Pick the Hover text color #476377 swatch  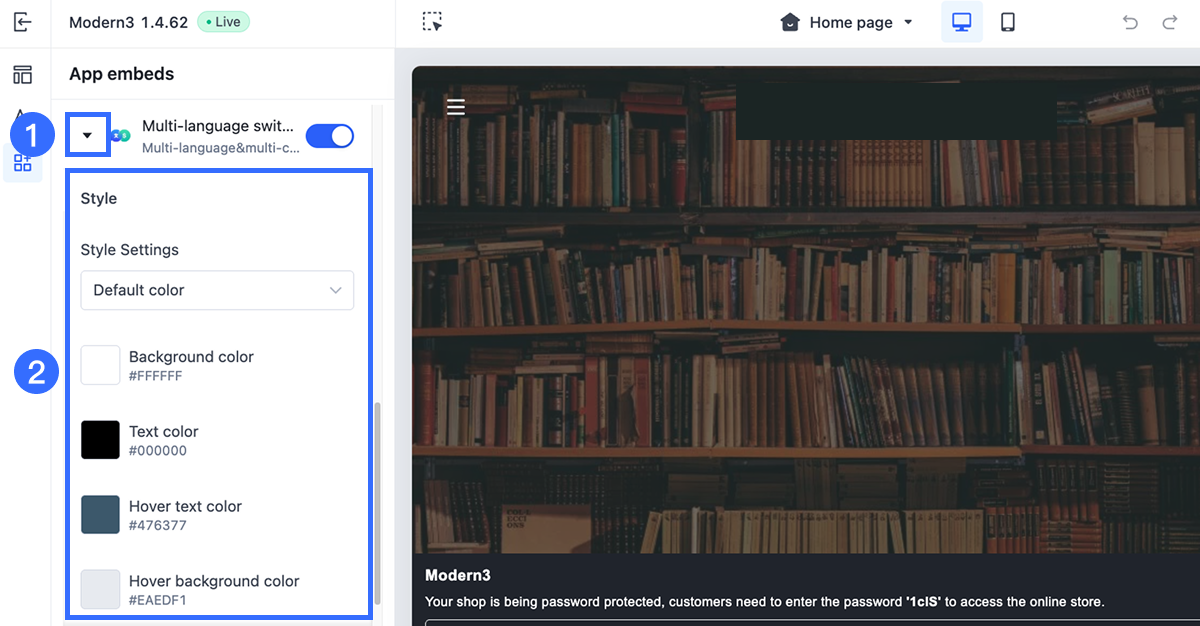click(x=100, y=515)
